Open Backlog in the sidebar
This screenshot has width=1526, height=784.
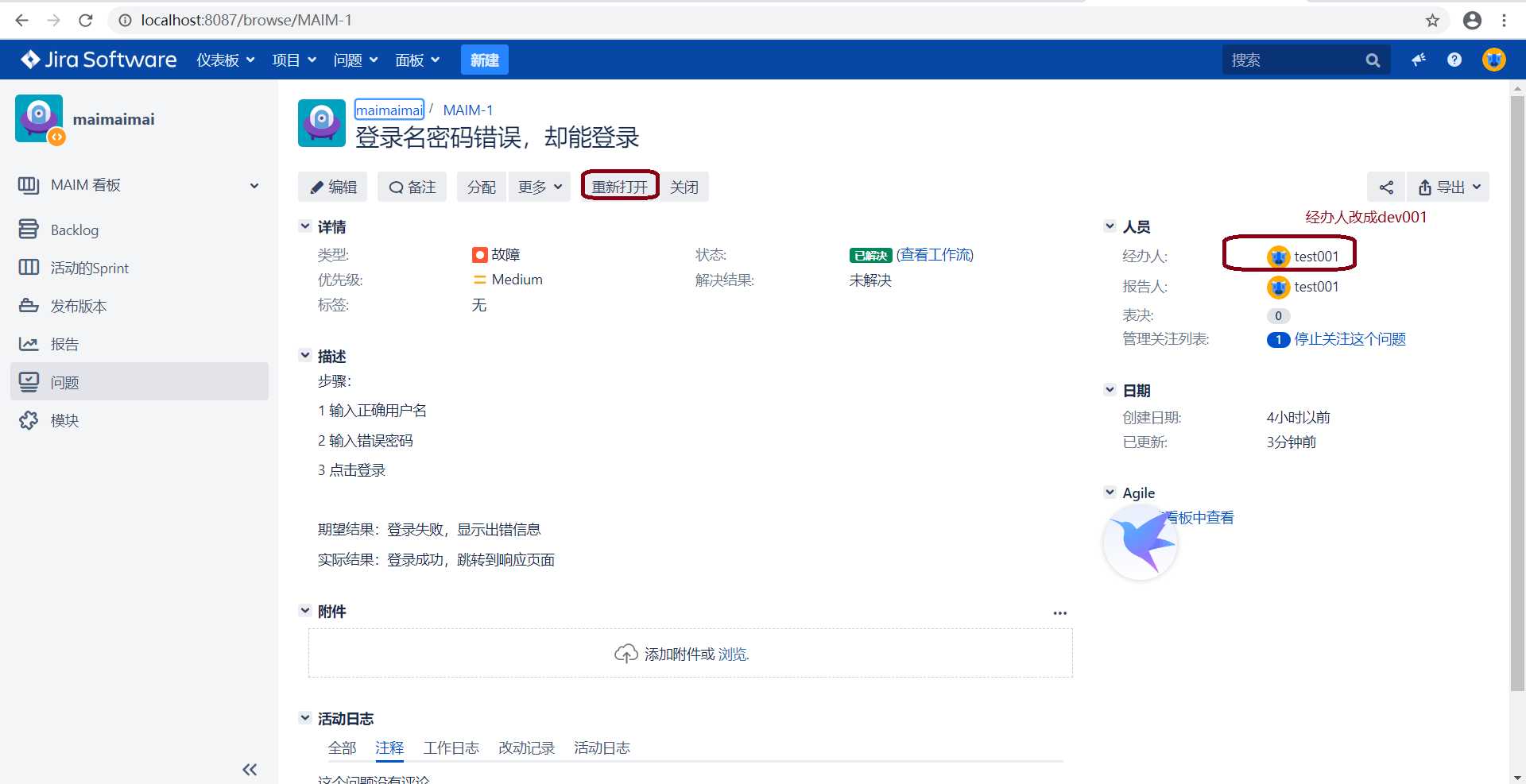click(x=75, y=230)
